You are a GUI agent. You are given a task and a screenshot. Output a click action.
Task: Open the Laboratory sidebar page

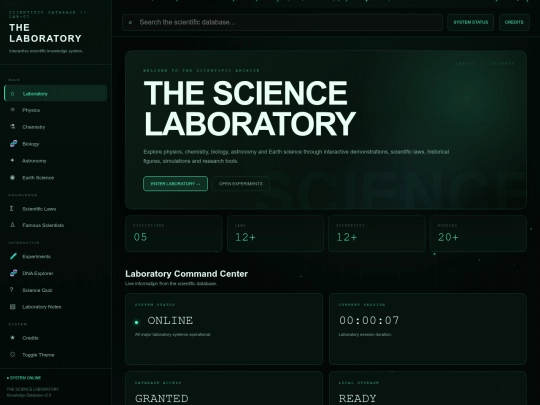pos(55,93)
